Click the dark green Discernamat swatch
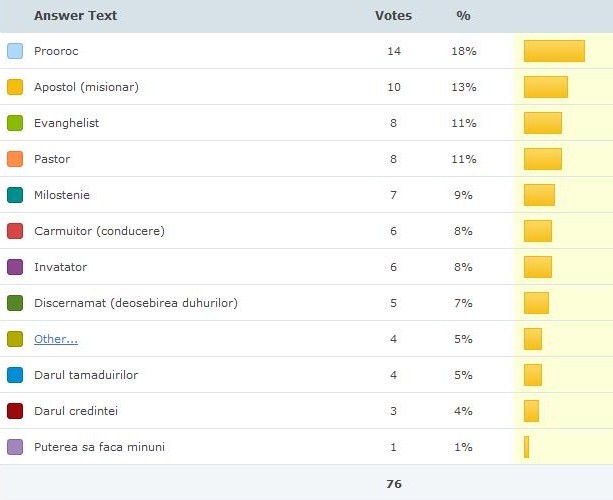613x500 pixels. tap(15, 303)
